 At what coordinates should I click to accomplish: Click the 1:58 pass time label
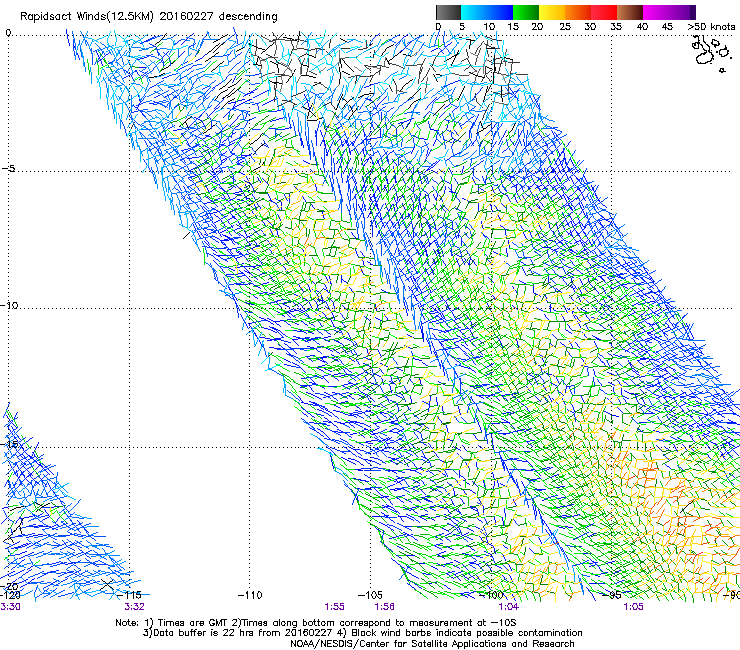click(384, 607)
